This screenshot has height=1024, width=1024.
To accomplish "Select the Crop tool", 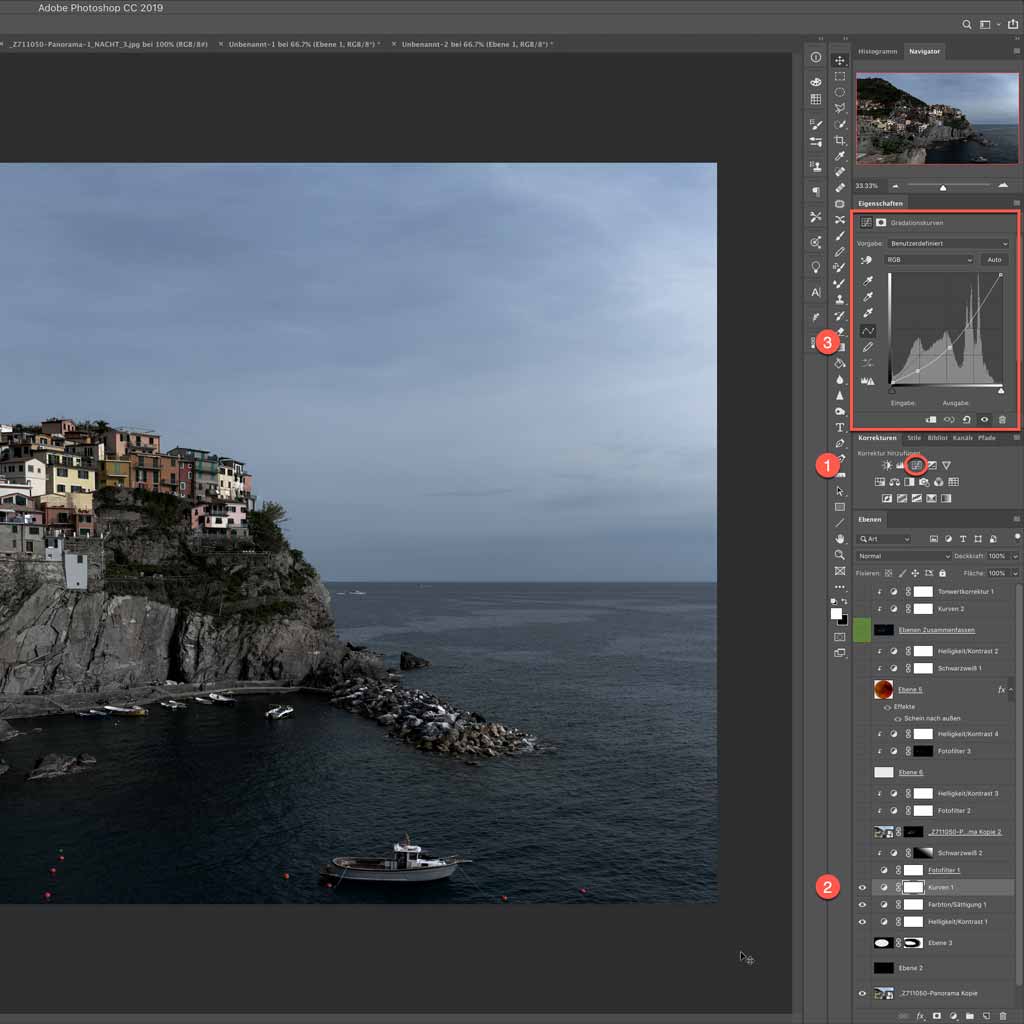I will click(x=840, y=140).
